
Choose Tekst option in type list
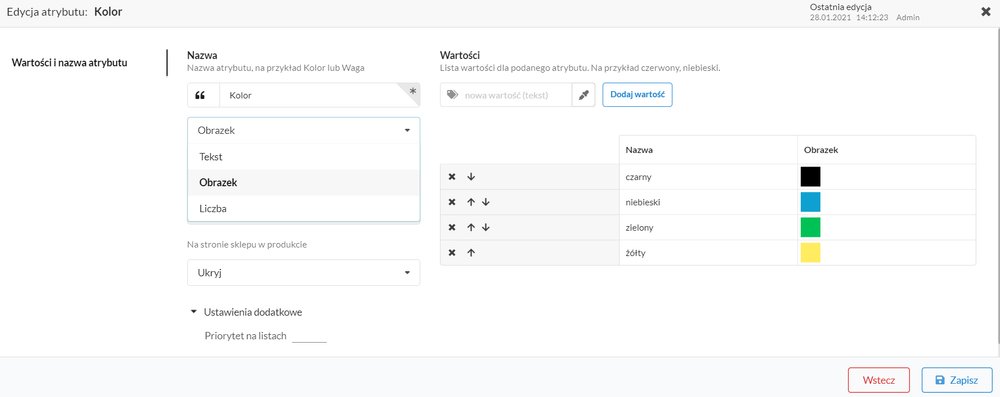(x=304, y=156)
